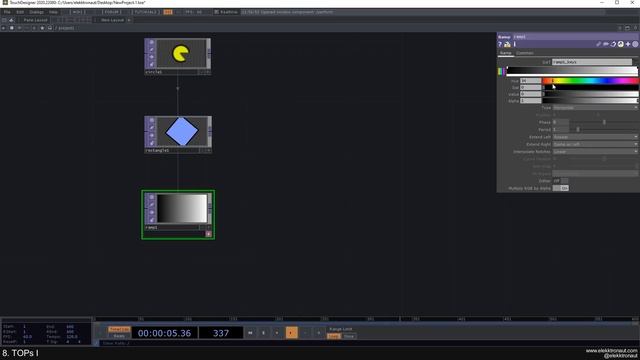Show operator info 'i' icon
The image size is (640, 360).
click(x=515, y=44)
